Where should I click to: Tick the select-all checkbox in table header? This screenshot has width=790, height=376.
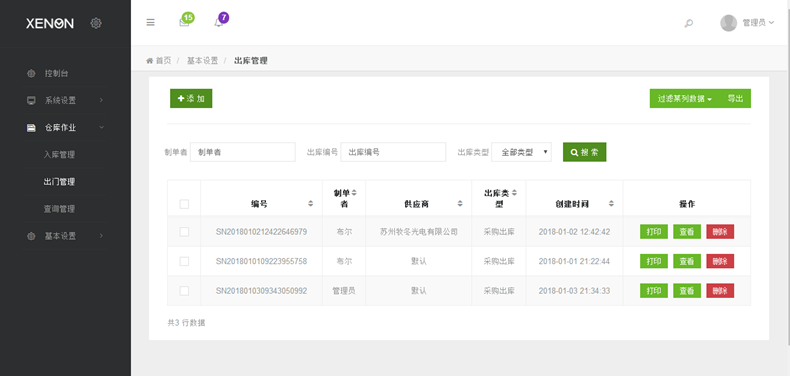[x=184, y=204]
